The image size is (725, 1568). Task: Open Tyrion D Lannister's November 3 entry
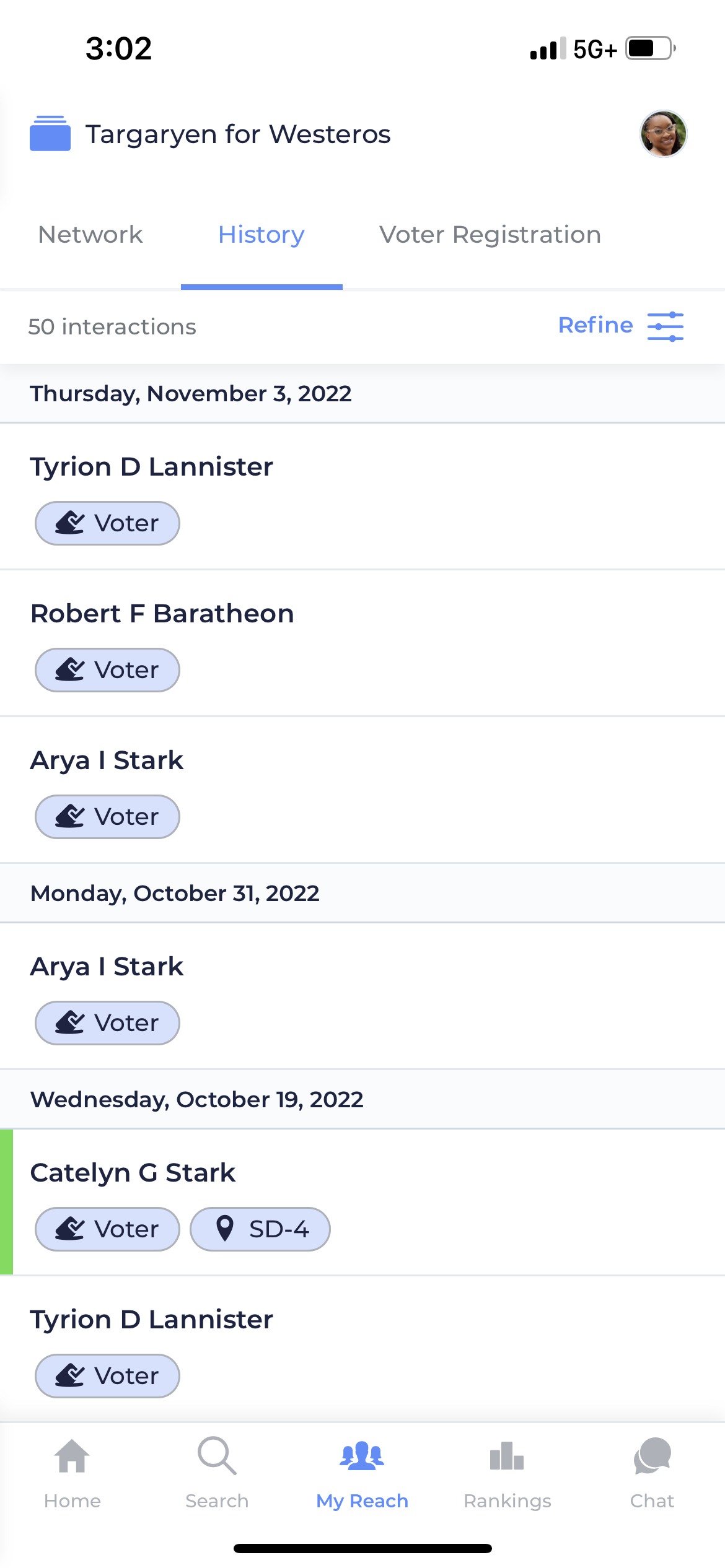pyautogui.click(x=152, y=467)
